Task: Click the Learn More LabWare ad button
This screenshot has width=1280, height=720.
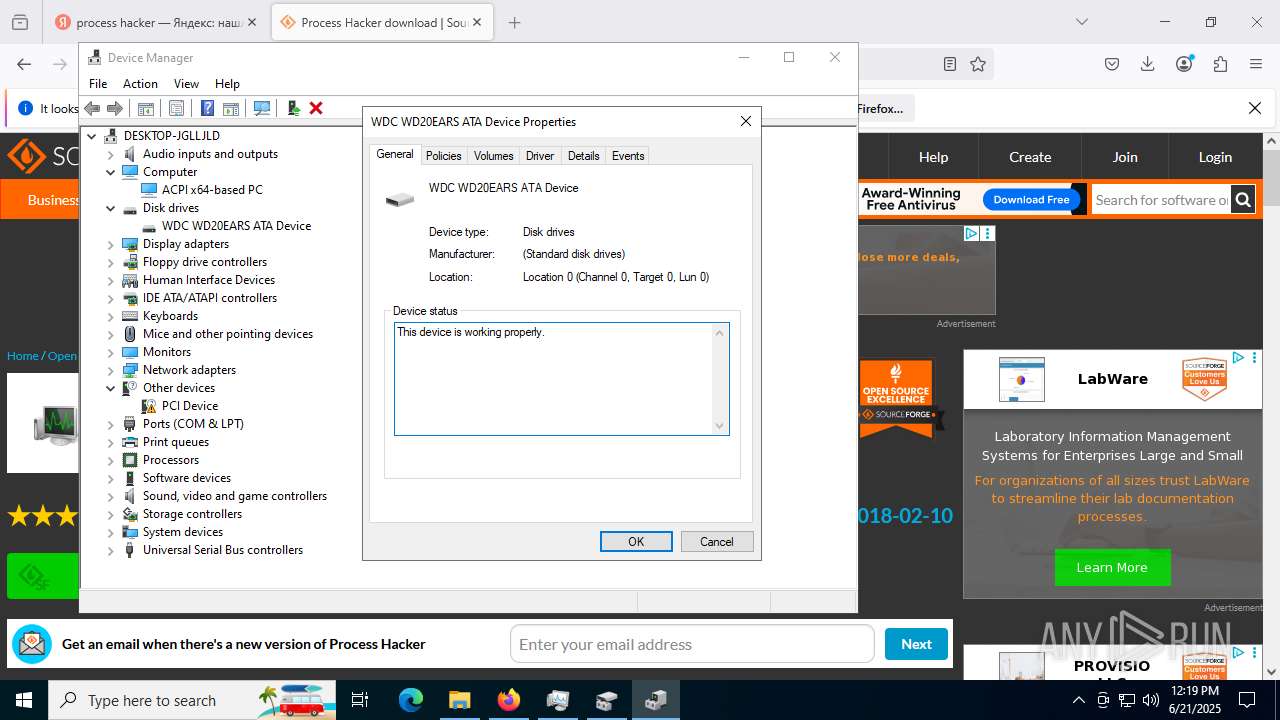Action: 1112,567
